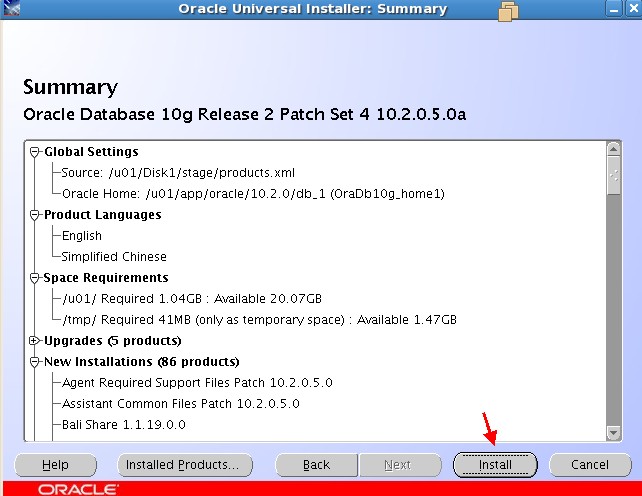Collapse the New Installations (86 products) node

click(35, 362)
